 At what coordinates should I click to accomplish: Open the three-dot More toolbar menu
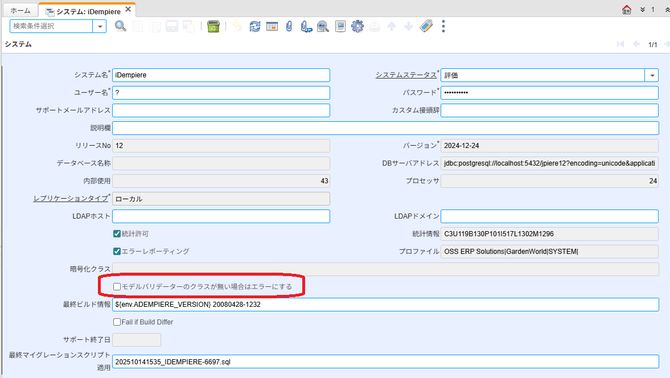coord(443,26)
